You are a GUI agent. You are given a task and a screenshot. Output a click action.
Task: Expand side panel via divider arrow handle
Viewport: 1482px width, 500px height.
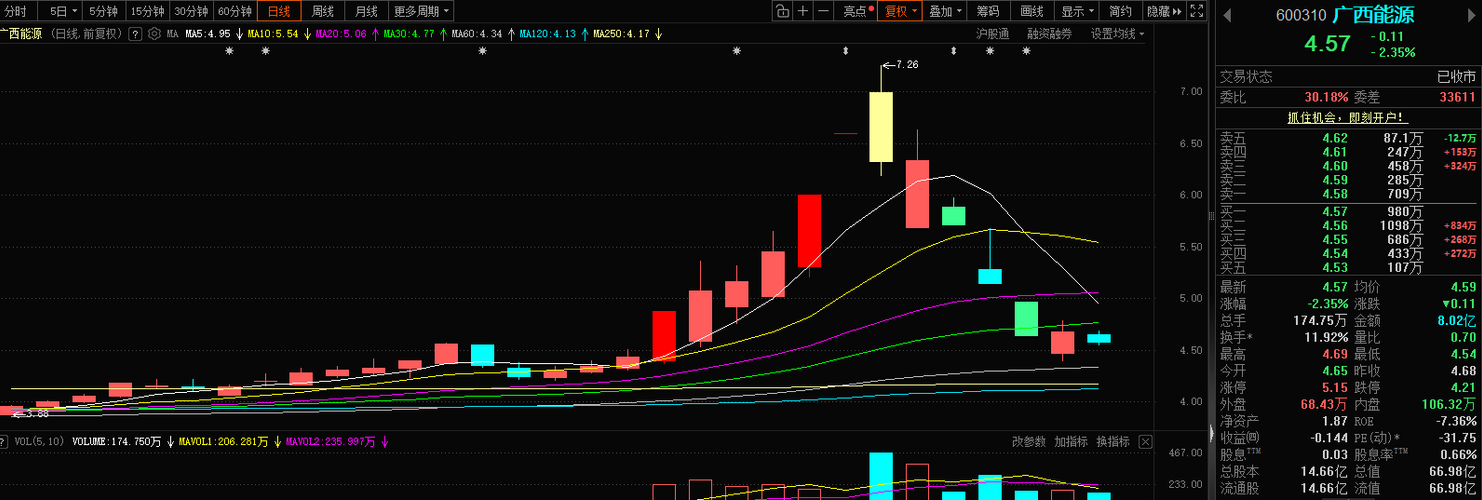[1212, 435]
